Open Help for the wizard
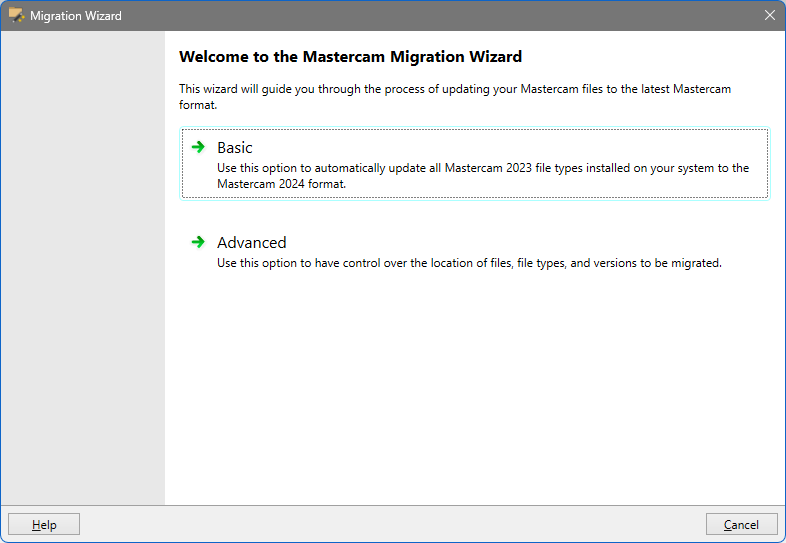786x543 pixels. [x=44, y=524]
